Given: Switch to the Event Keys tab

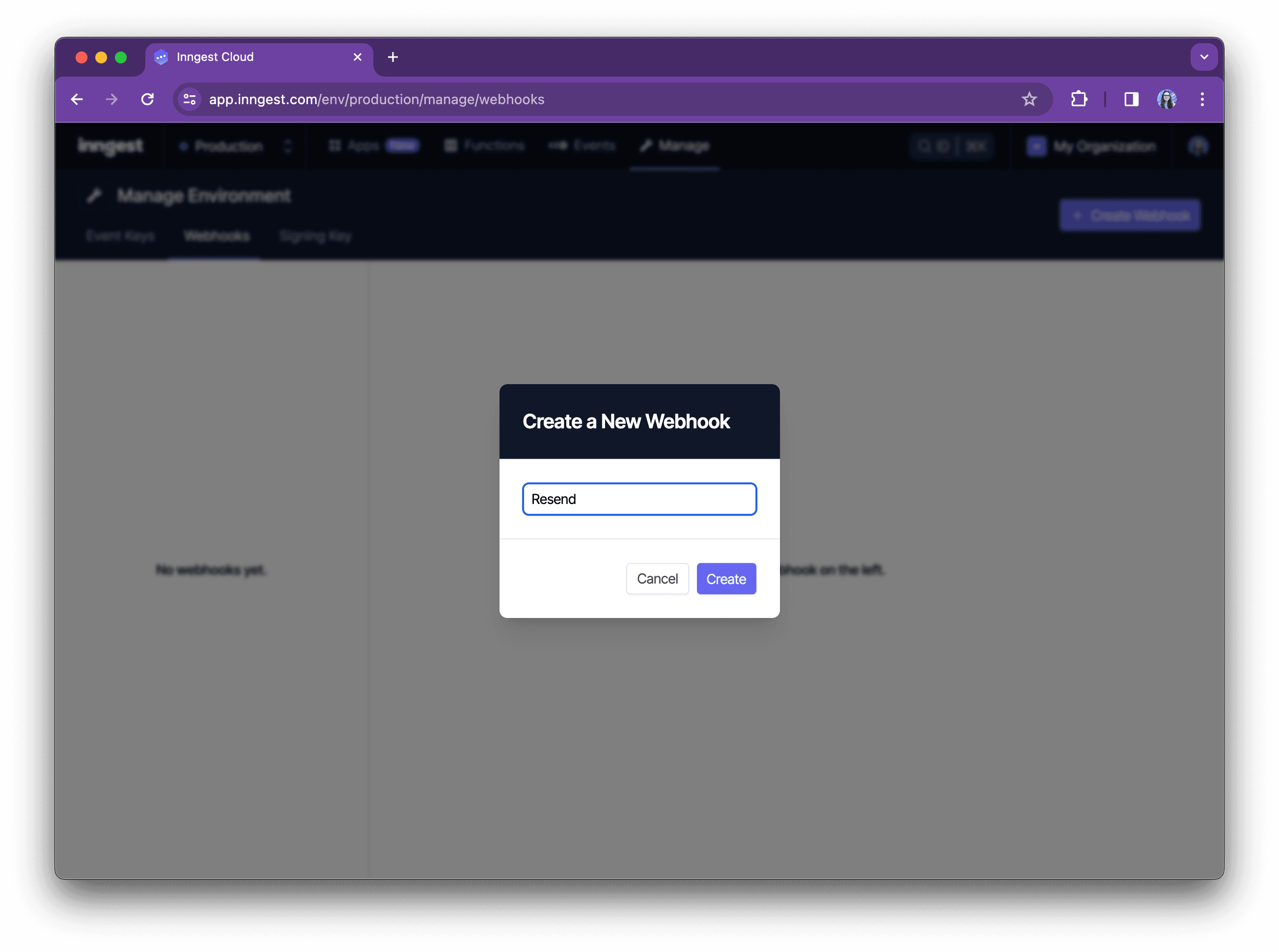Looking at the screenshot, I should (120, 235).
